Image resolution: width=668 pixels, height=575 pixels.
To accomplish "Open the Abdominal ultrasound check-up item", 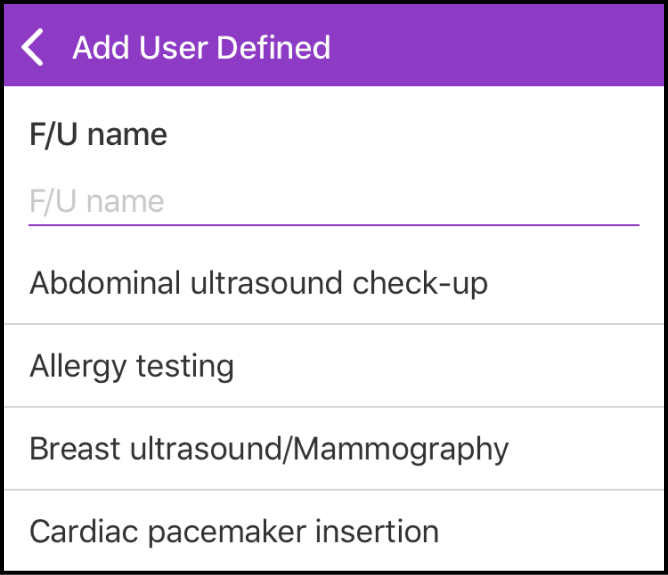I will tap(333, 283).
